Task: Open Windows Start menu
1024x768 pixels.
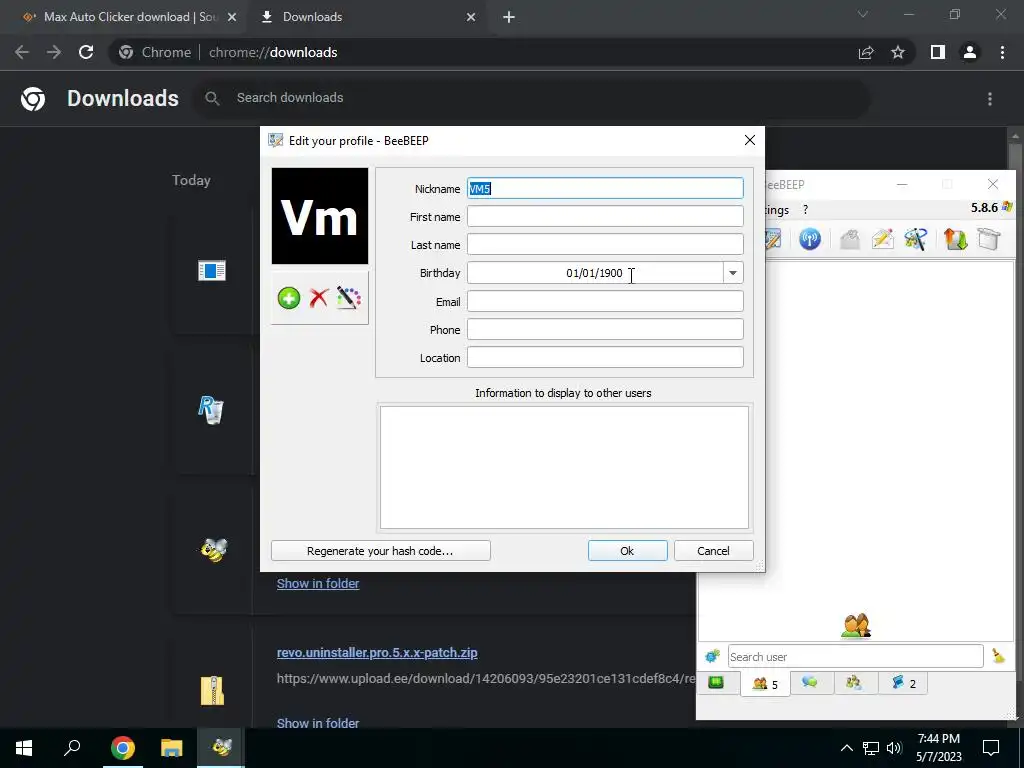Action: [x=24, y=748]
